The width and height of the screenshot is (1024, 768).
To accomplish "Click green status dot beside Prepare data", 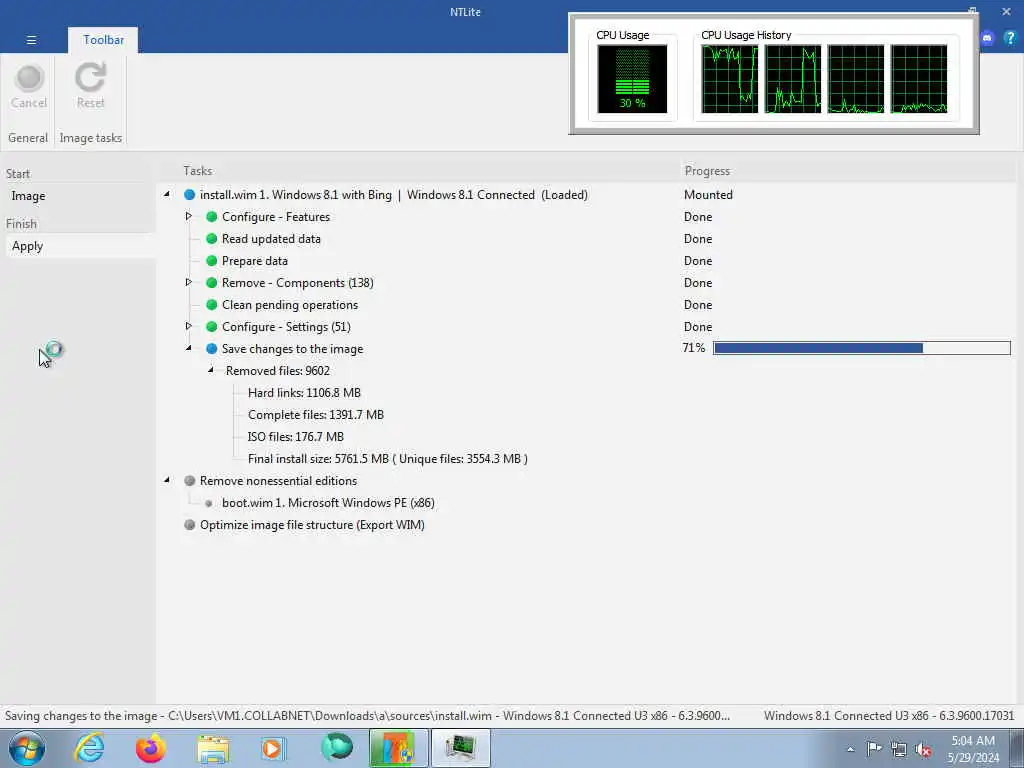I will pyautogui.click(x=212, y=261).
